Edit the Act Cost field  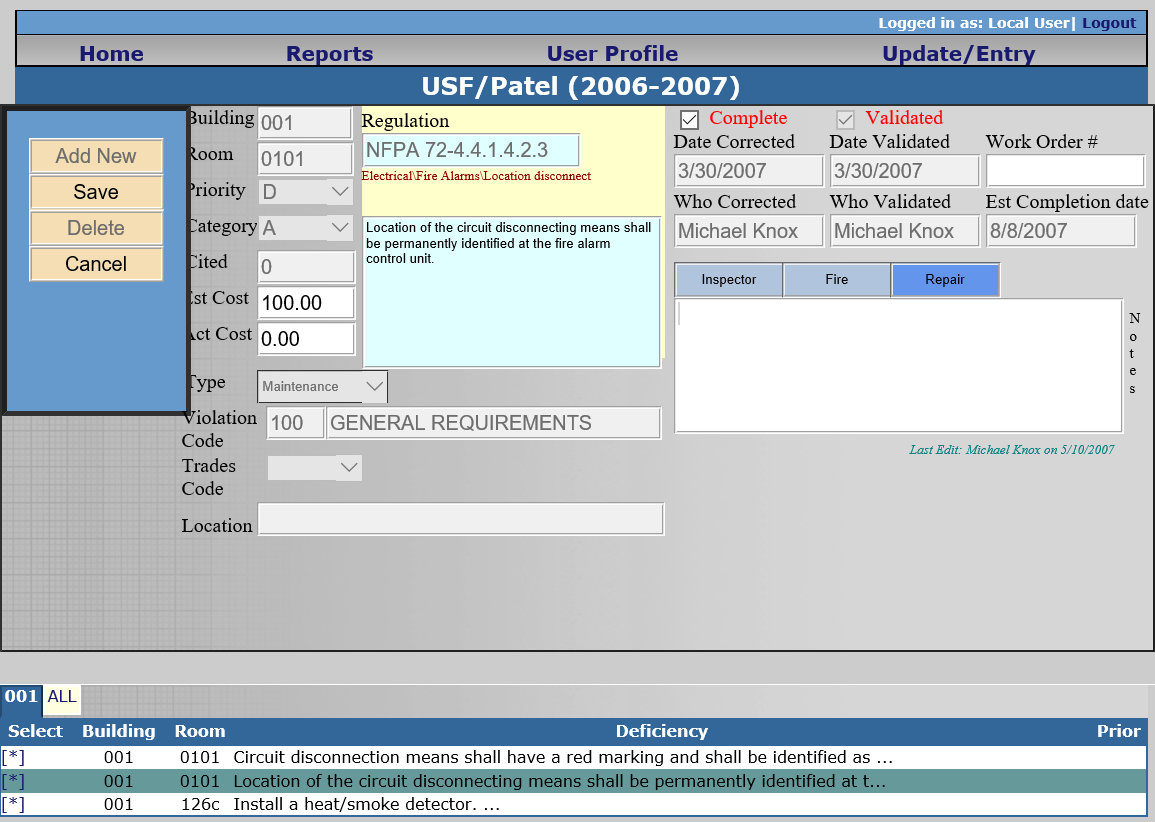pyautogui.click(x=306, y=339)
